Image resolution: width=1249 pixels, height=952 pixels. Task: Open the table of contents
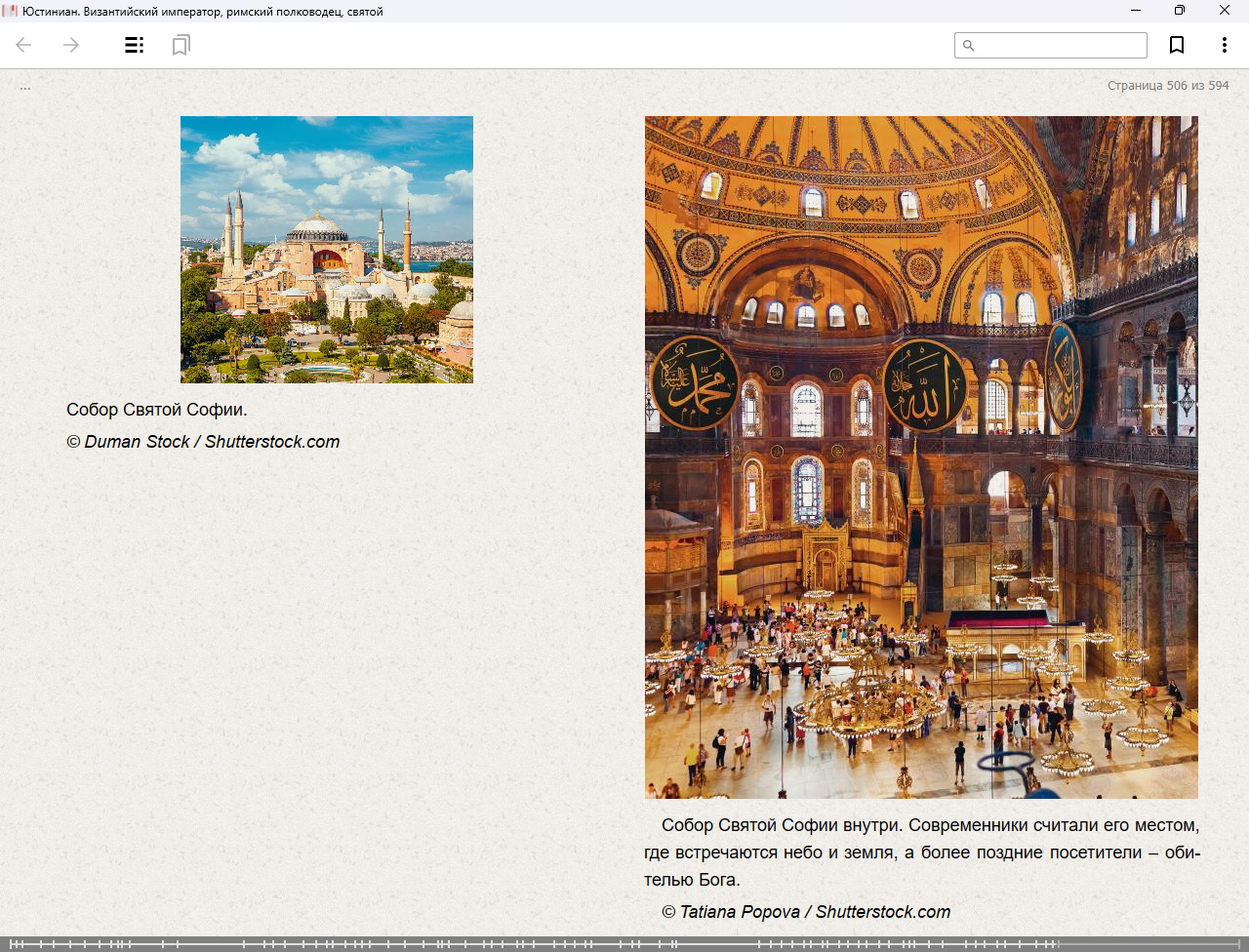pos(135,45)
